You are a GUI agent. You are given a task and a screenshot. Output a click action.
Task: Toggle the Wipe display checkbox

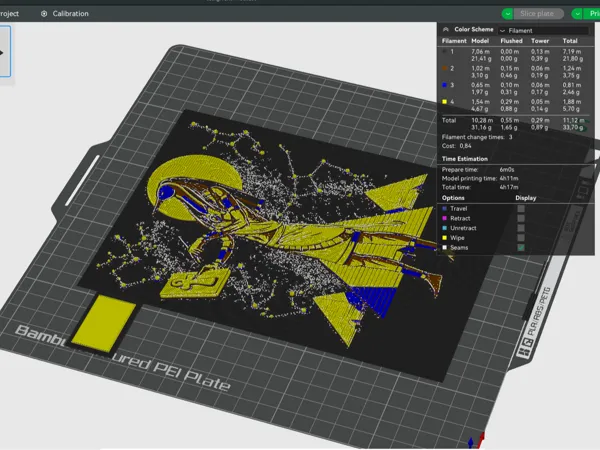click(521, 238)
